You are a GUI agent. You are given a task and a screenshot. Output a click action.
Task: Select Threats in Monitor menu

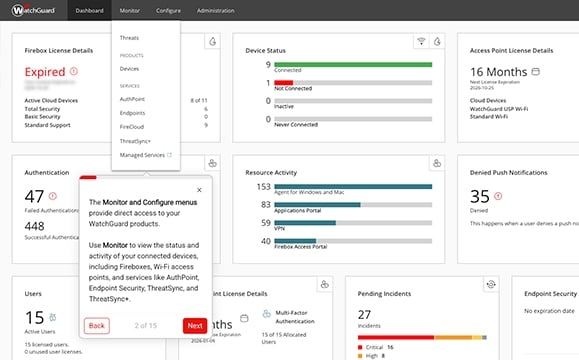click(x=129, y=38)
